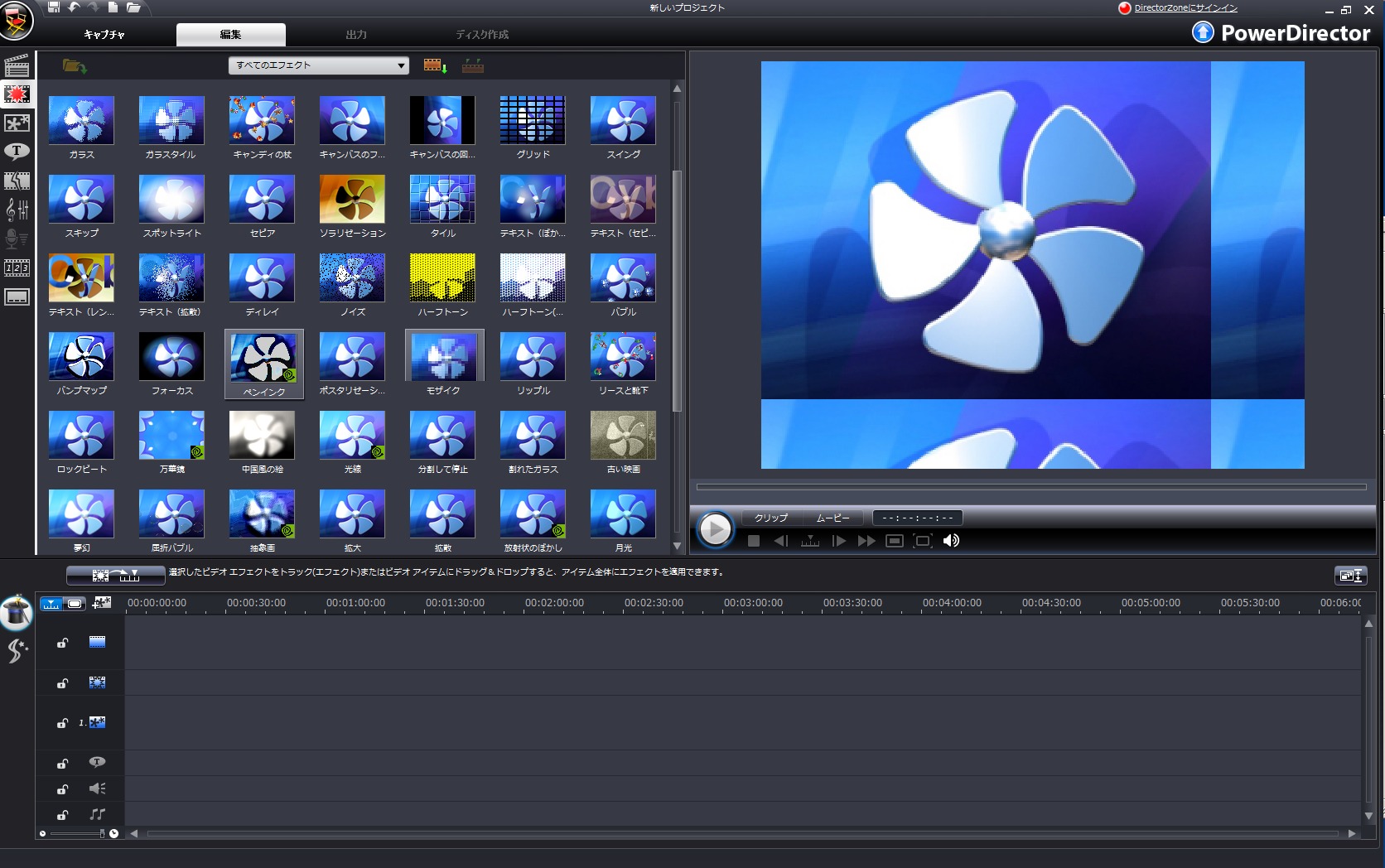Click the Magic Movie wizard hat icon
Viewport: 1385px width, 868px height.
pos(16,613)
